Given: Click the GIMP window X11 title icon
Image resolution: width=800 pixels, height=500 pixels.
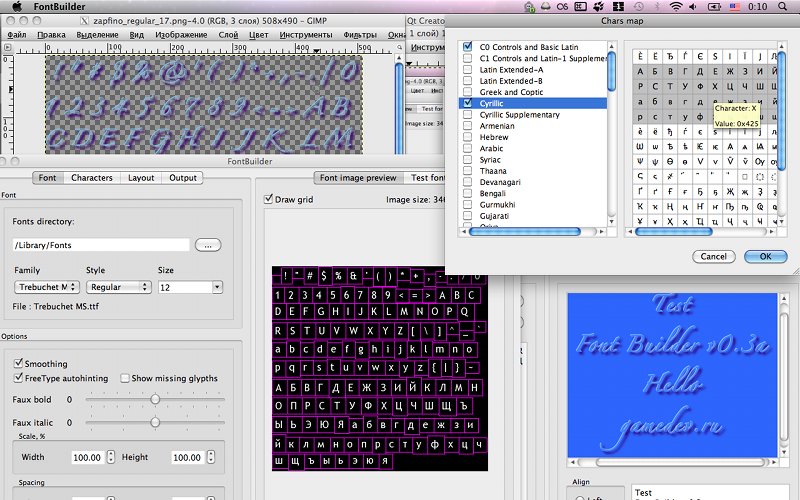Looking at the screenshot, I should coord(85,21).
